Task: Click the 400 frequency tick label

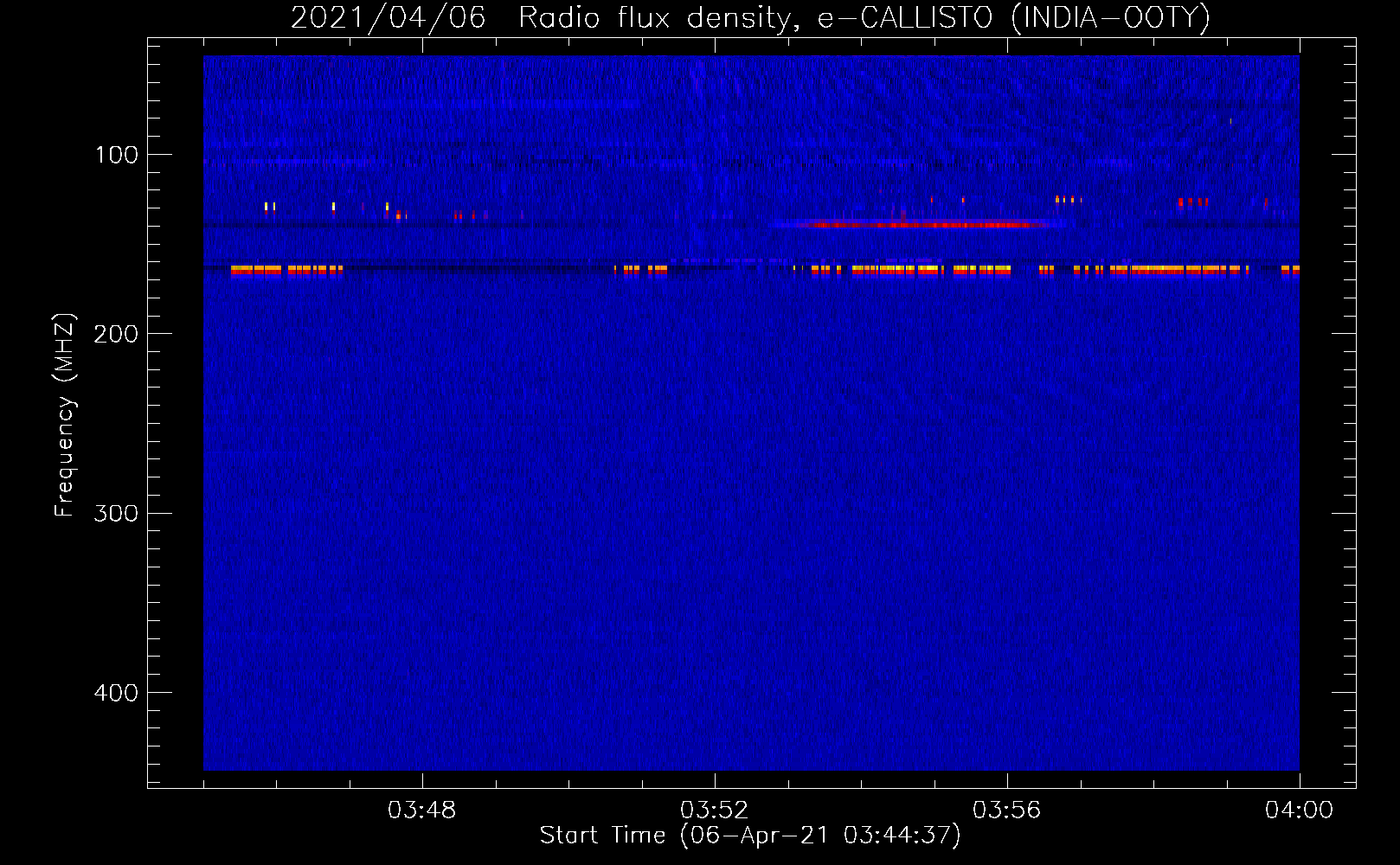Action: pos(117,693)
